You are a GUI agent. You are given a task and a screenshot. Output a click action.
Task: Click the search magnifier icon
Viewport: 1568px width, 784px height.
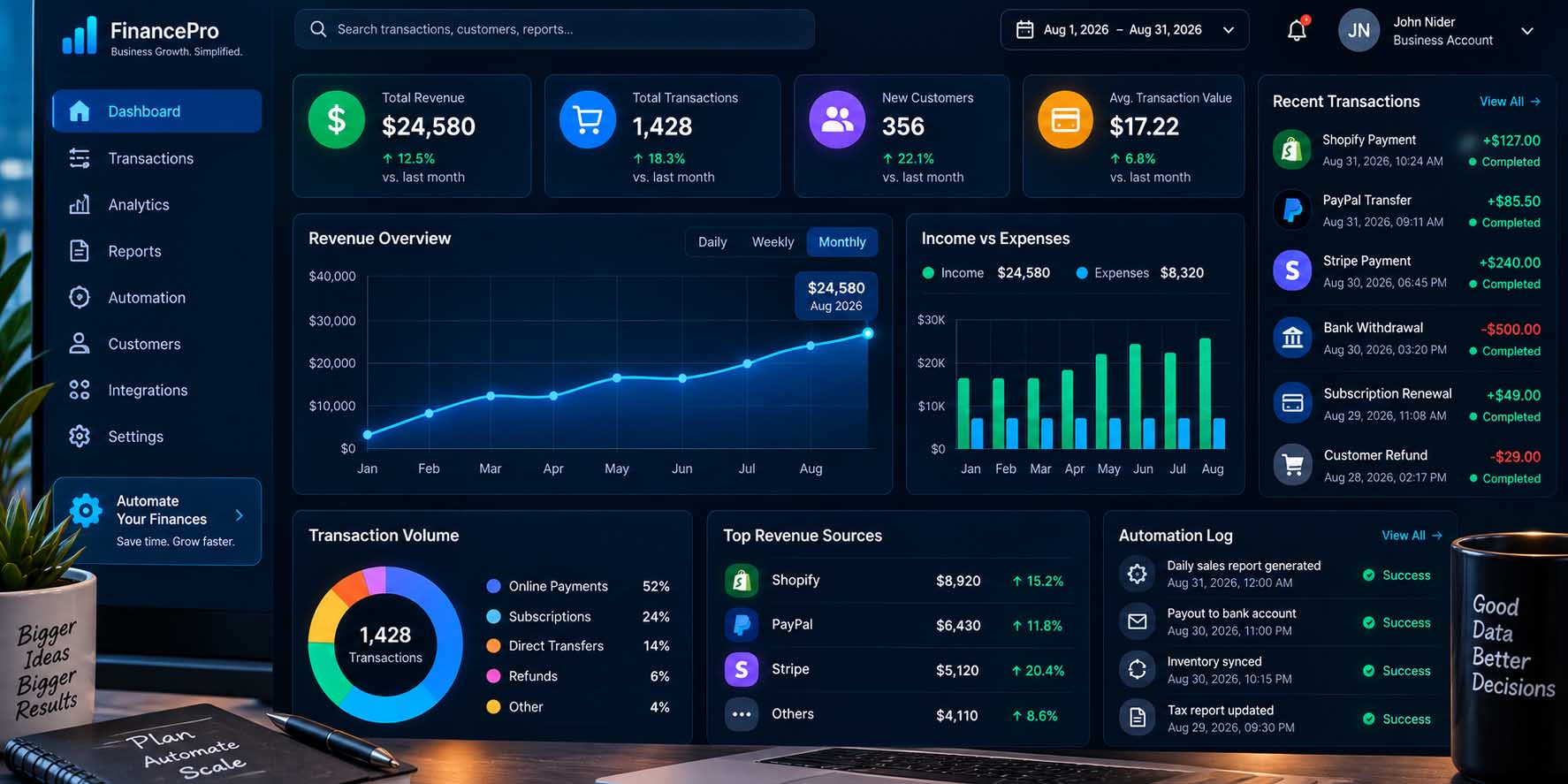(x=318, y=29)
